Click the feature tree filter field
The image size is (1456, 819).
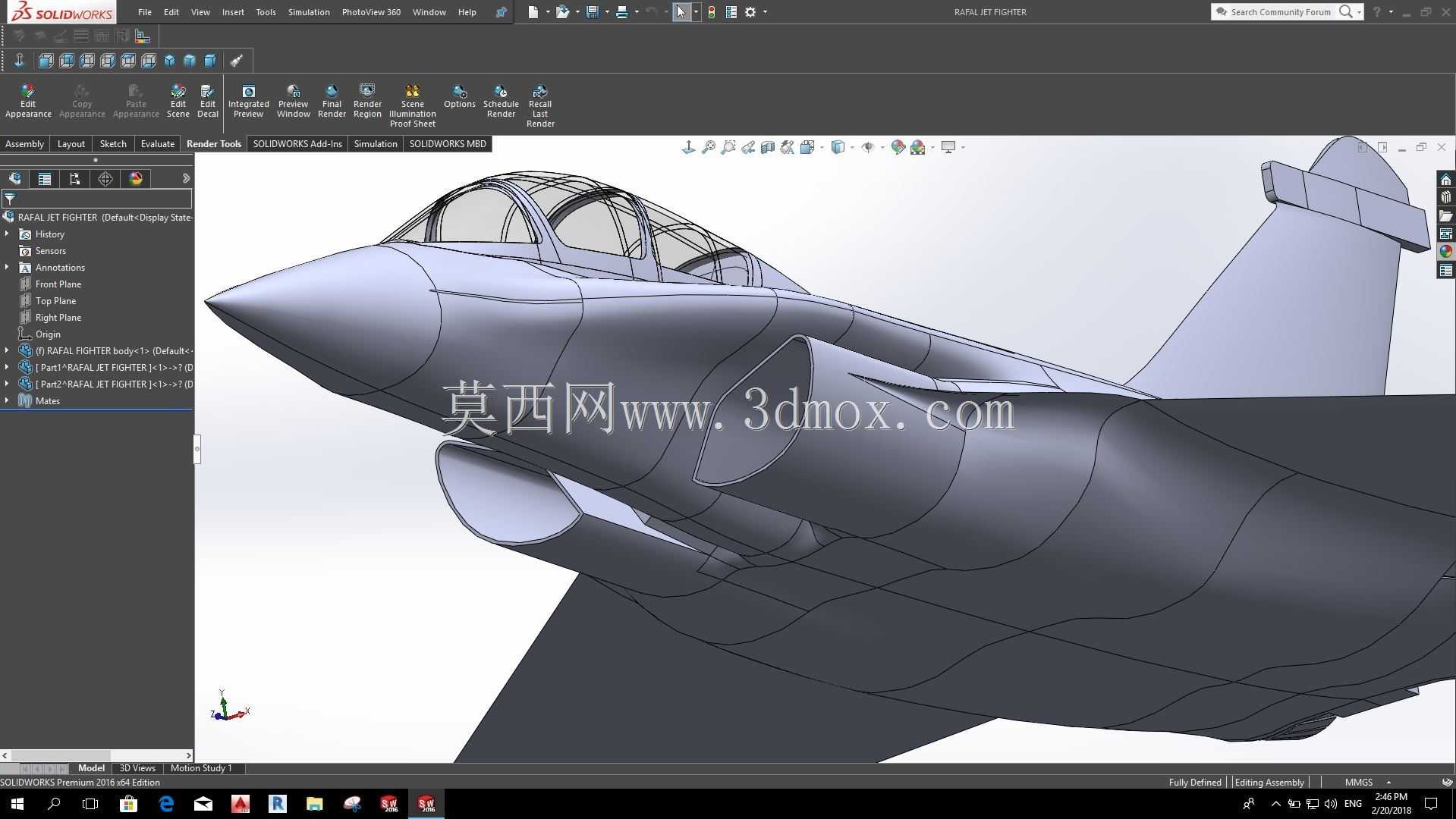(96, 199)
